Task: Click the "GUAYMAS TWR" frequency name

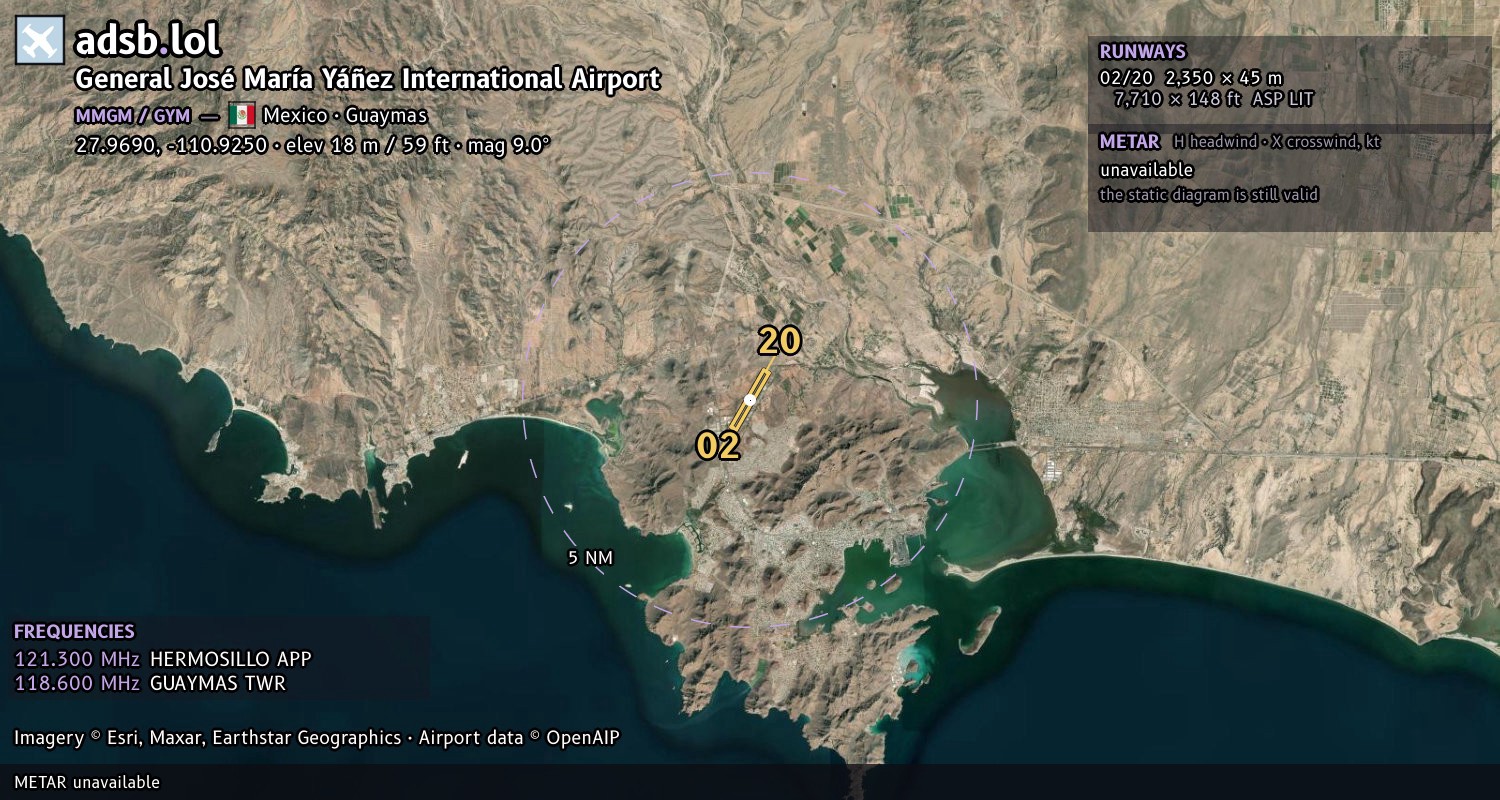Action: coord(217,684)
